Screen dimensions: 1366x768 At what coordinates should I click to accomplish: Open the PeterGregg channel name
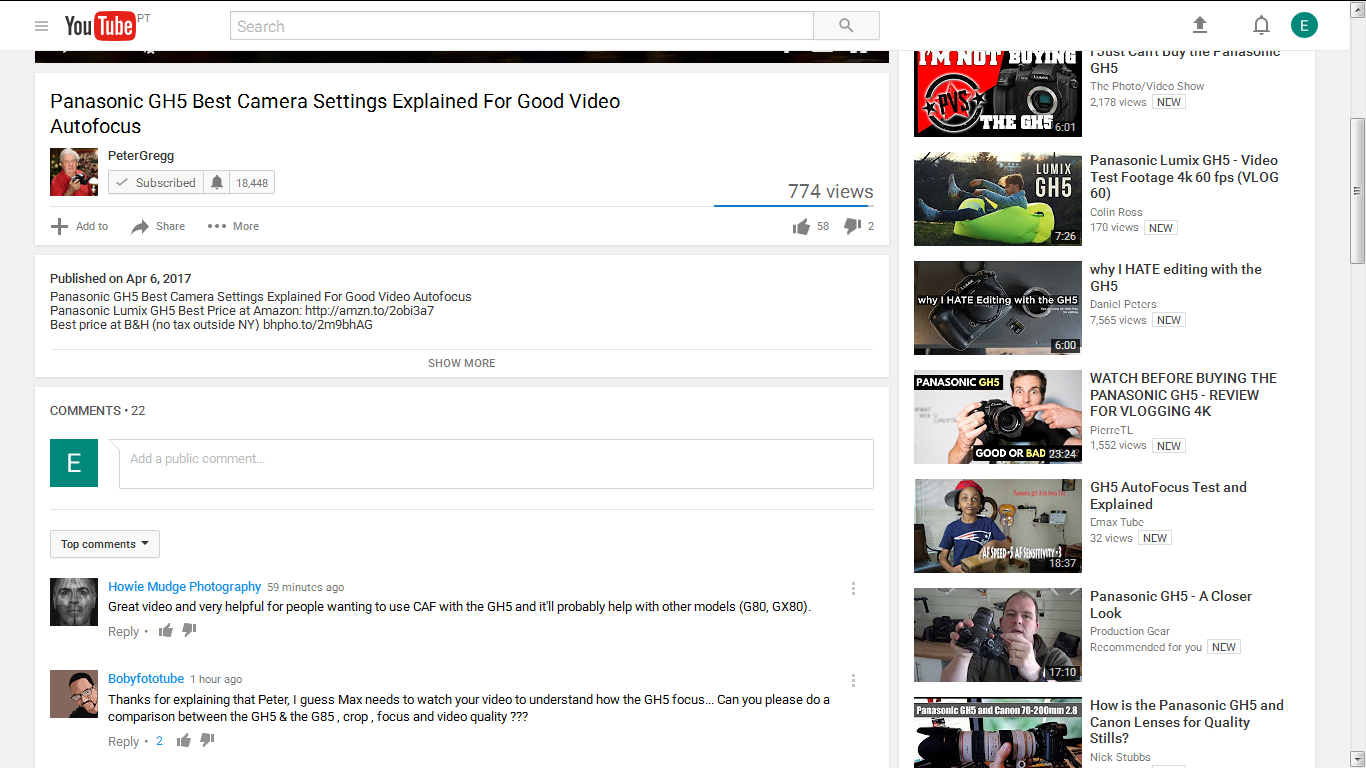(141, 156)
